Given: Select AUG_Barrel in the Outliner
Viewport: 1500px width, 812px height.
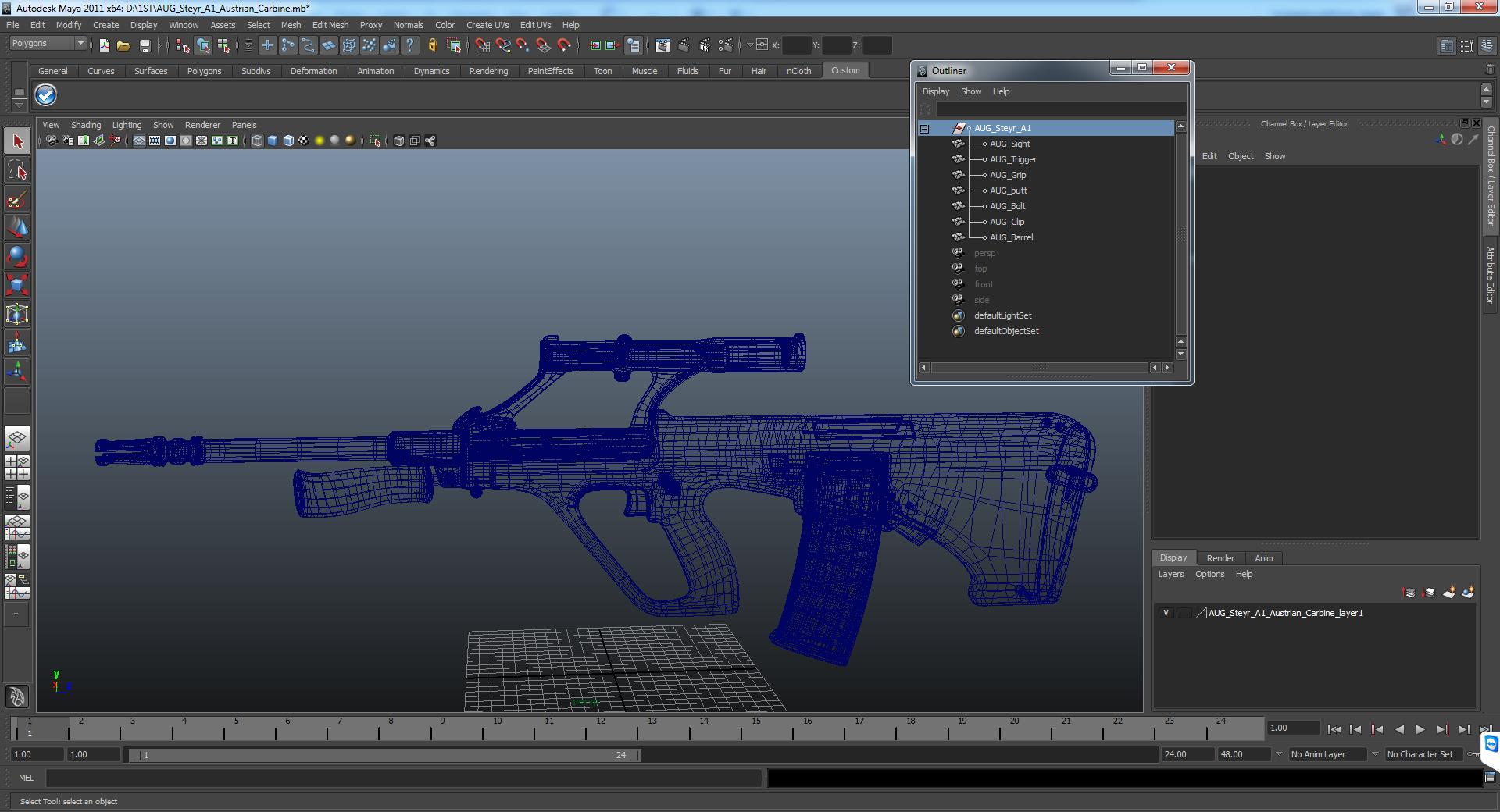Looking at the screenshot, I should coord(1011,237).
